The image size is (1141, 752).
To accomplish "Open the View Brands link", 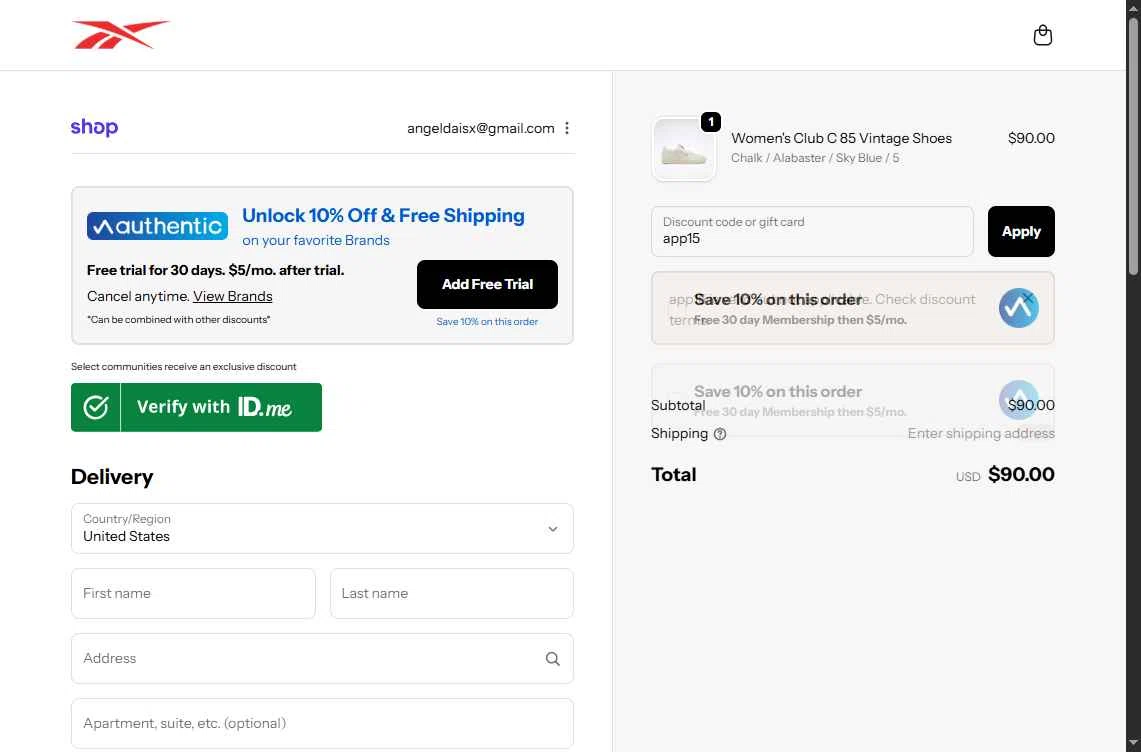I will pyautogui.click(x=232, y=296).
